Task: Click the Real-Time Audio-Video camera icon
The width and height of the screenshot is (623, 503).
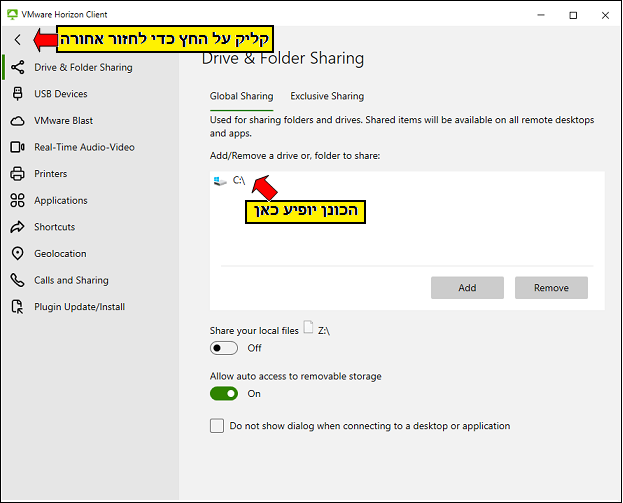Action: point(17,147)
